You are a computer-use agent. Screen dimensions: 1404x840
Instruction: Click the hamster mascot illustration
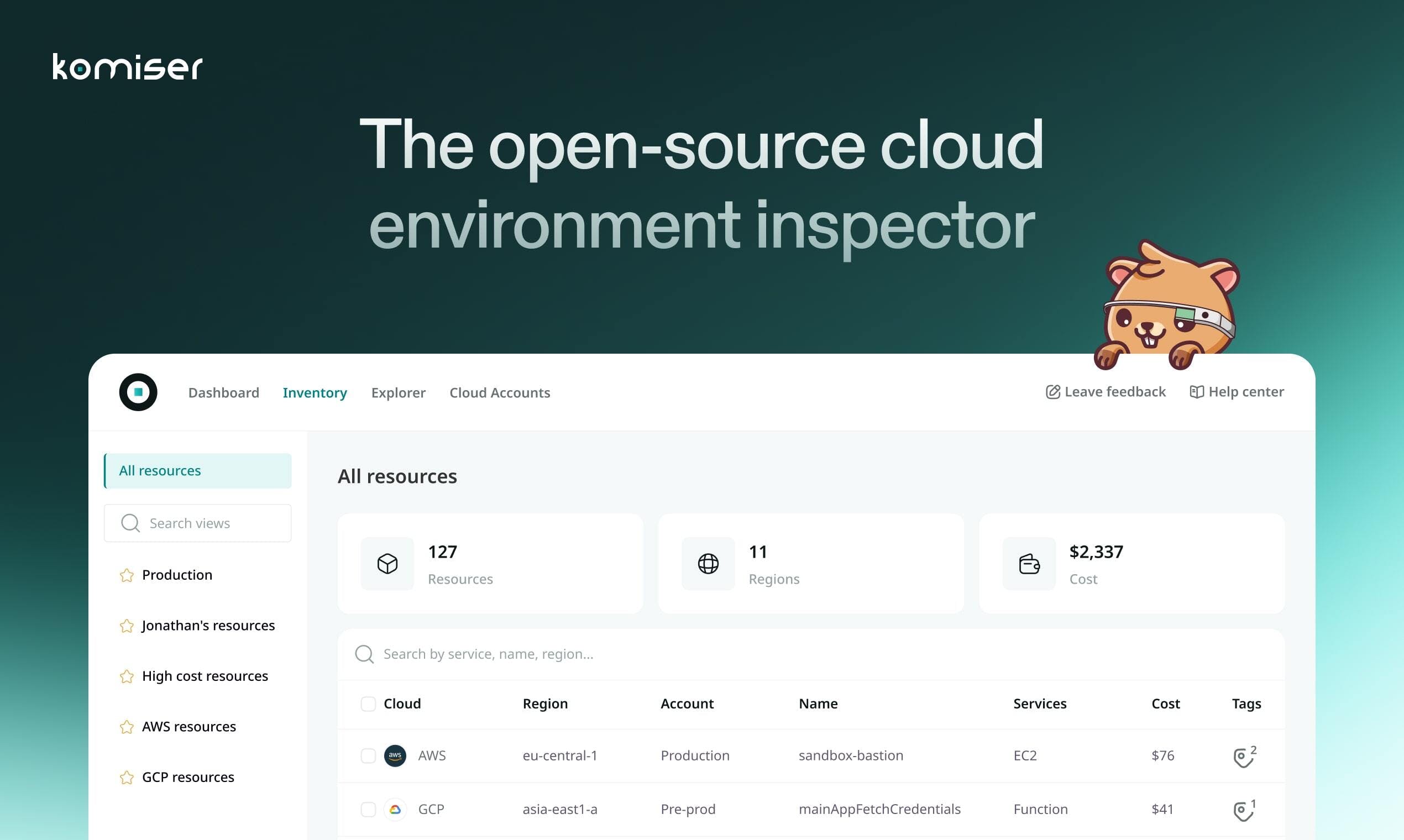tap(1167, 308)
